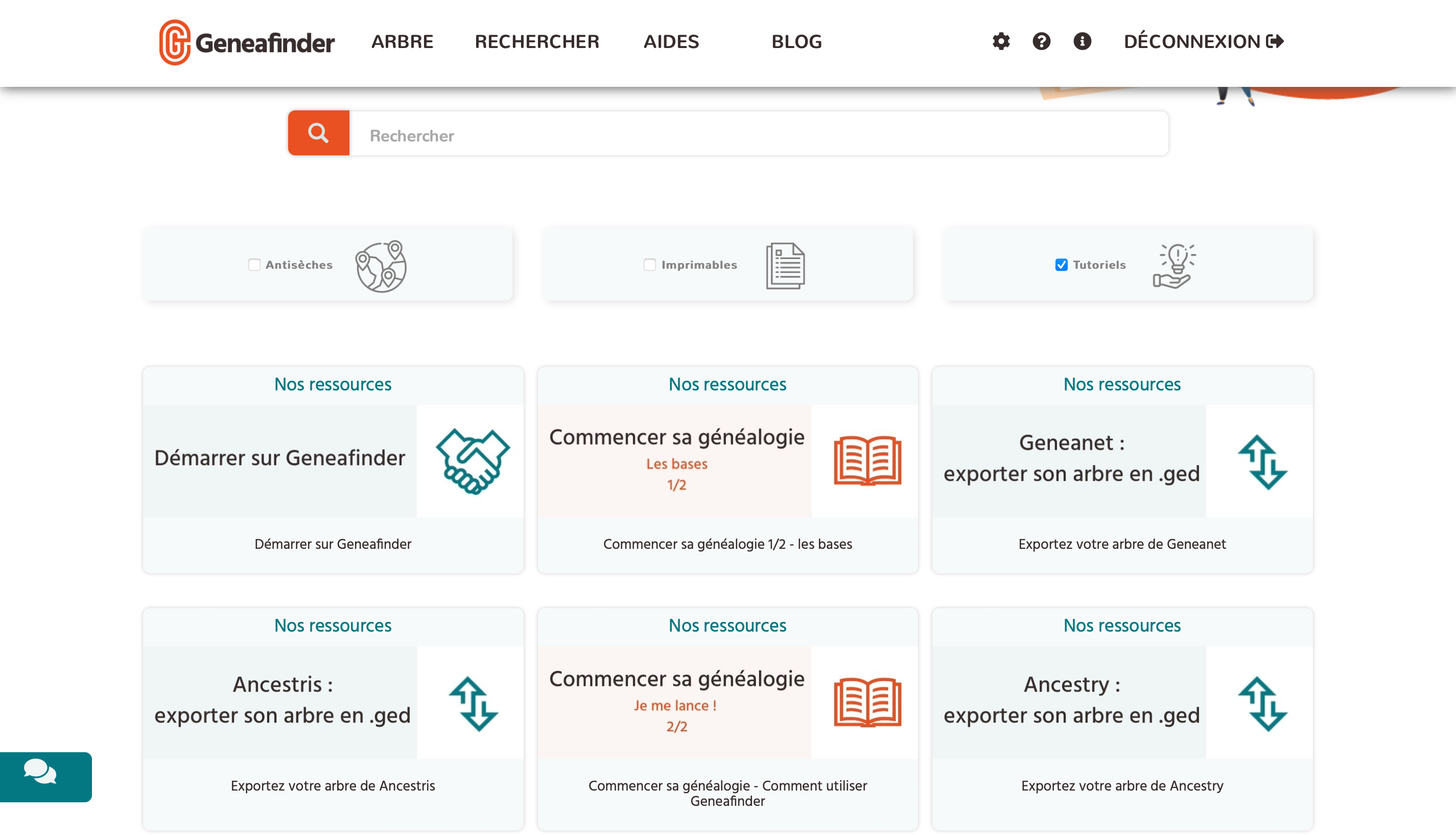The width and height of the screenshot is (1456, 835).
Task: Open the ARBRE menu
Action: pyautogui.click(x=403, y=41)
